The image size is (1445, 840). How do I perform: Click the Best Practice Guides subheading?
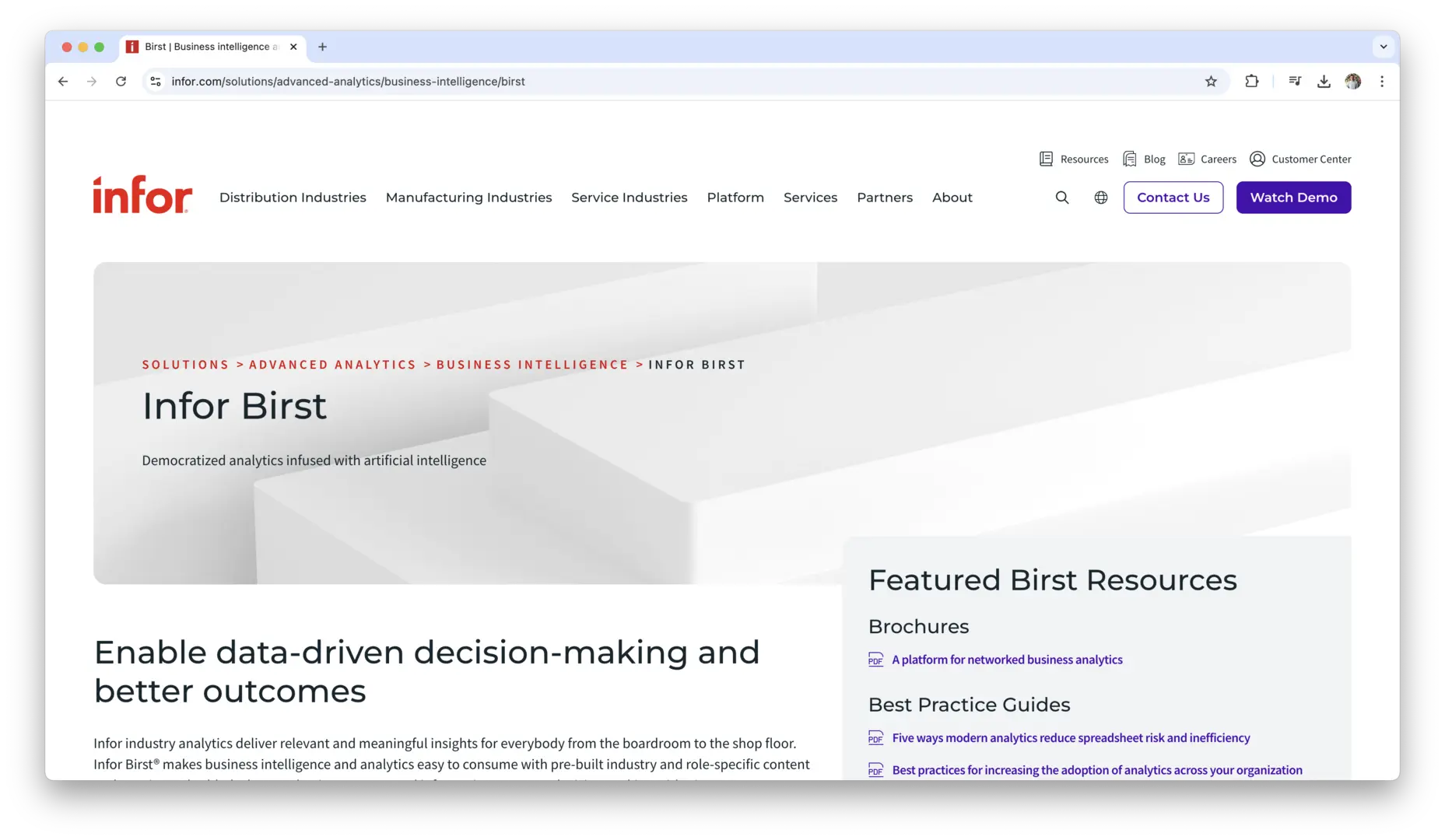click(969, 705)
